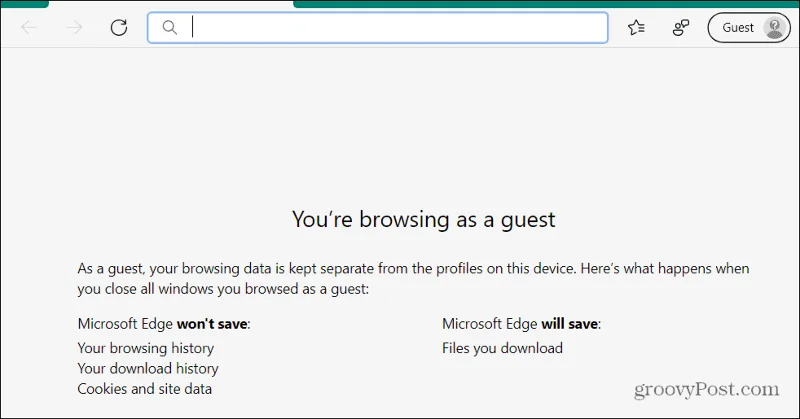Click the Guest avatar picture
Image resolution: width=800 pixels, height=419 pixels.
[774, 28]
